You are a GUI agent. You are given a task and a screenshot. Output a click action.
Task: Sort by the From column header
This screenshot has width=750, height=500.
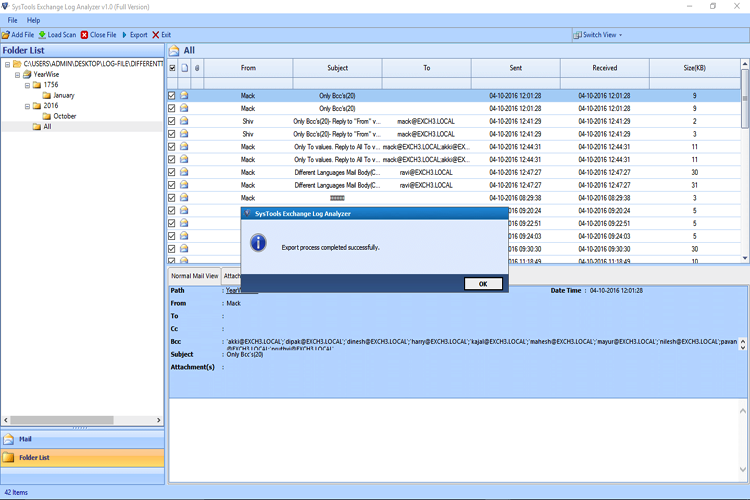point(248,68)
